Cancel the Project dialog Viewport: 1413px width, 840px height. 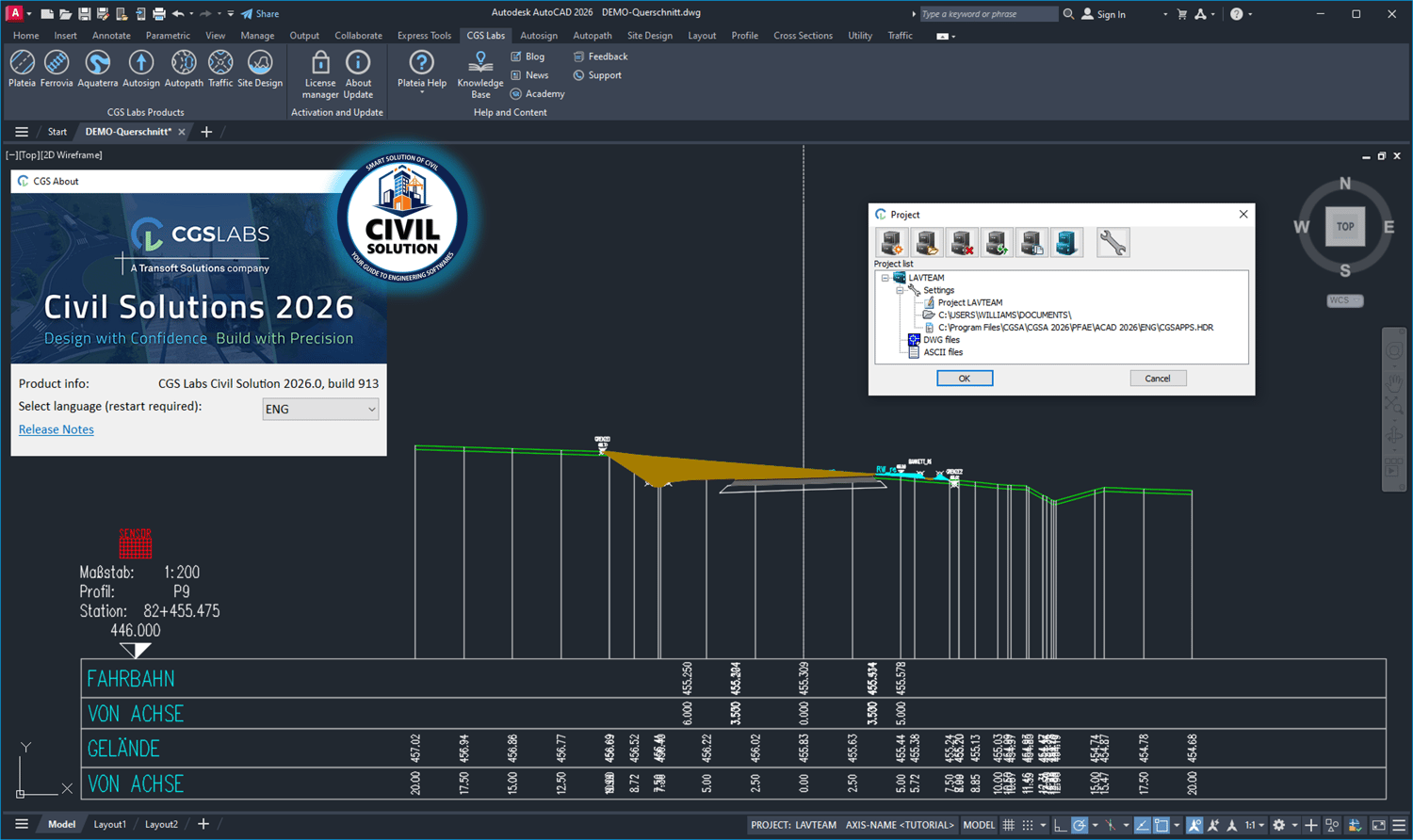(1158, 379)
